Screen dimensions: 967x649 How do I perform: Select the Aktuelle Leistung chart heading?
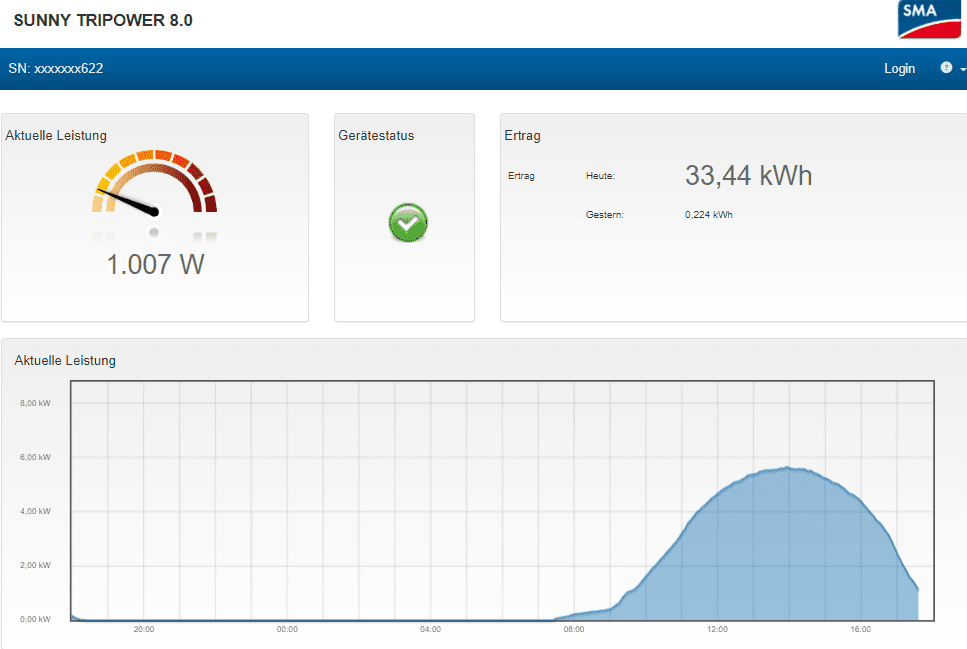[x=65, y=360]
